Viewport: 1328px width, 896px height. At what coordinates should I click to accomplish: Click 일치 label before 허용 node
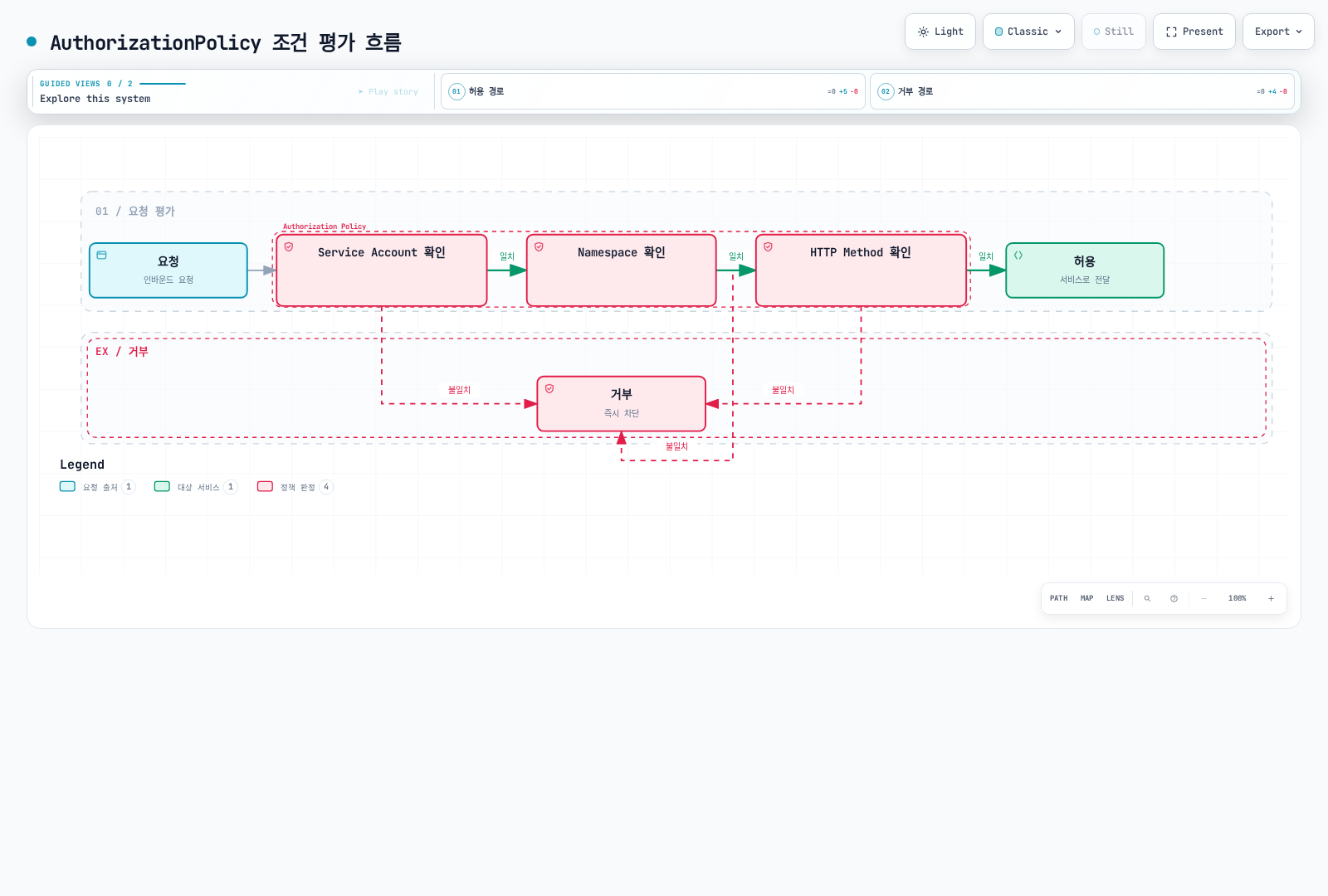[986, 256]
